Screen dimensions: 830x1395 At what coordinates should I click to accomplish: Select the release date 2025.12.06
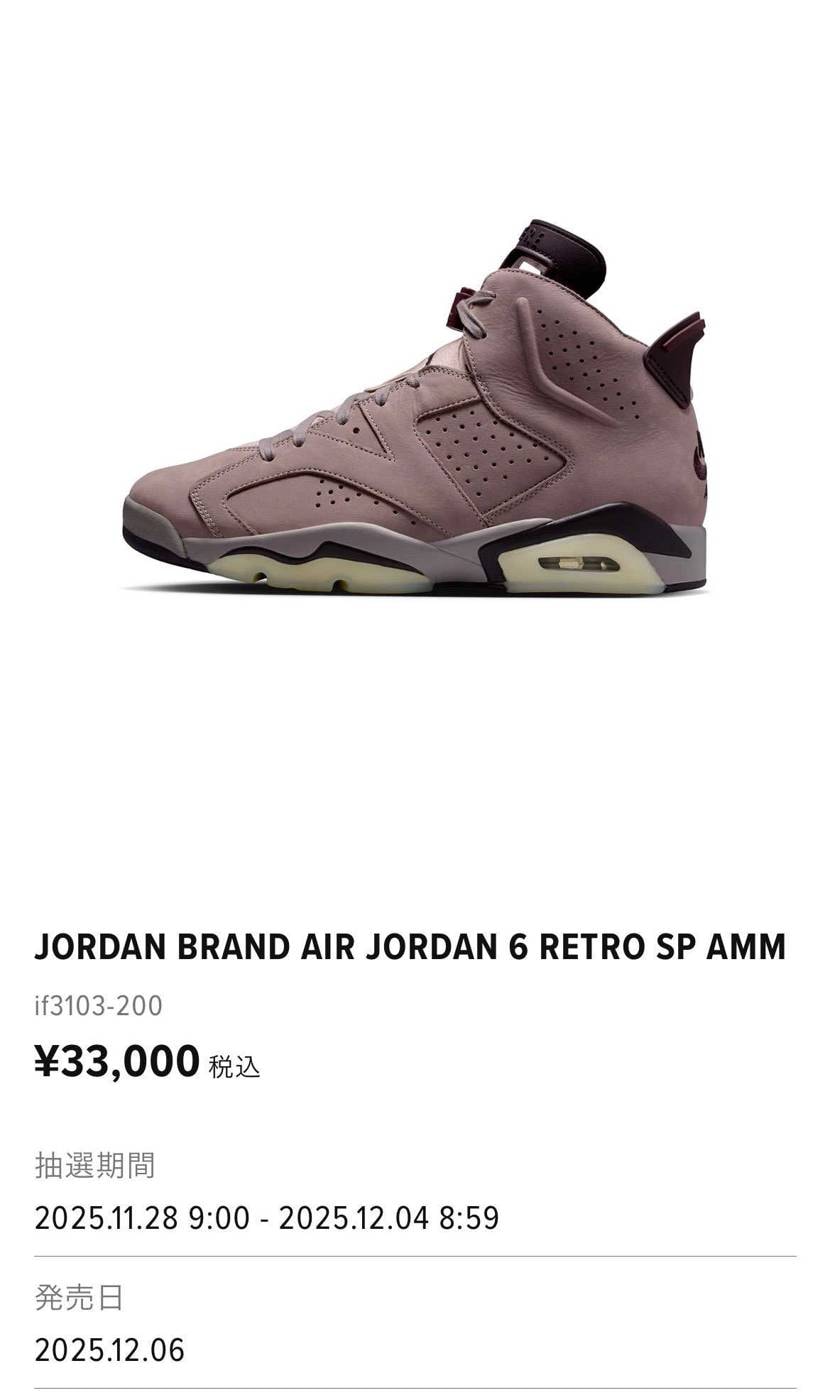tap(110, 1350)
